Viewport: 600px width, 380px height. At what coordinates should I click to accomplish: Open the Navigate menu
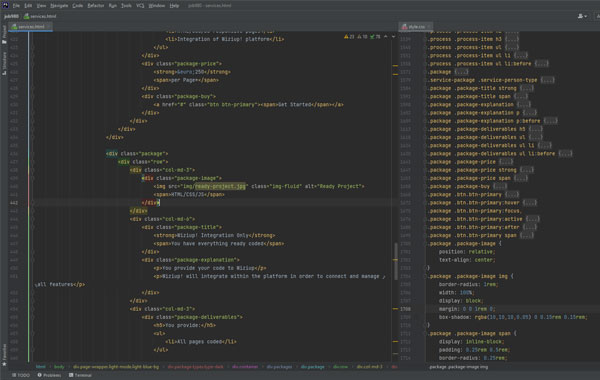(59, 6)
